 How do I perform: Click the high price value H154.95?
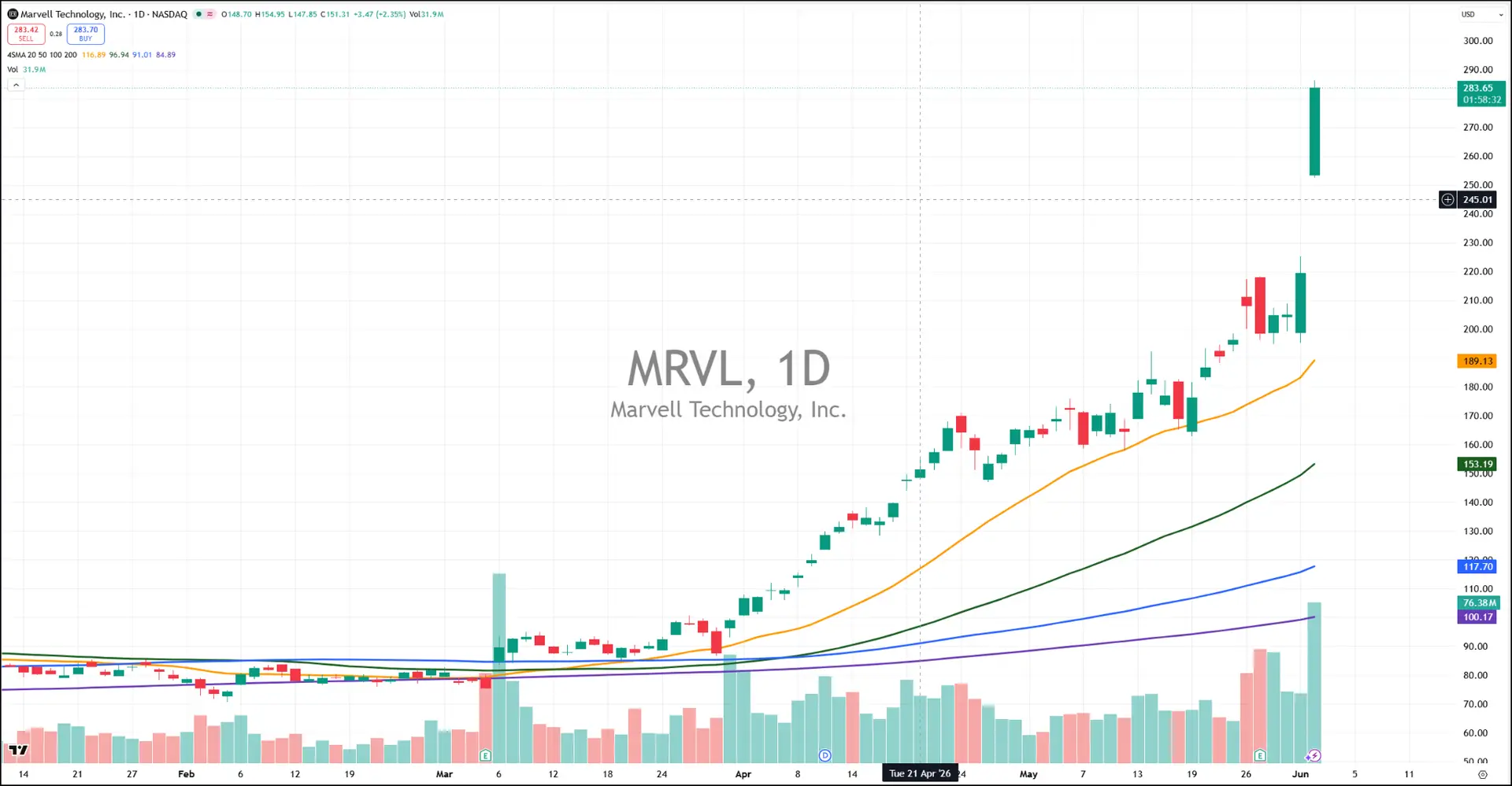click(x=270, y=14)
